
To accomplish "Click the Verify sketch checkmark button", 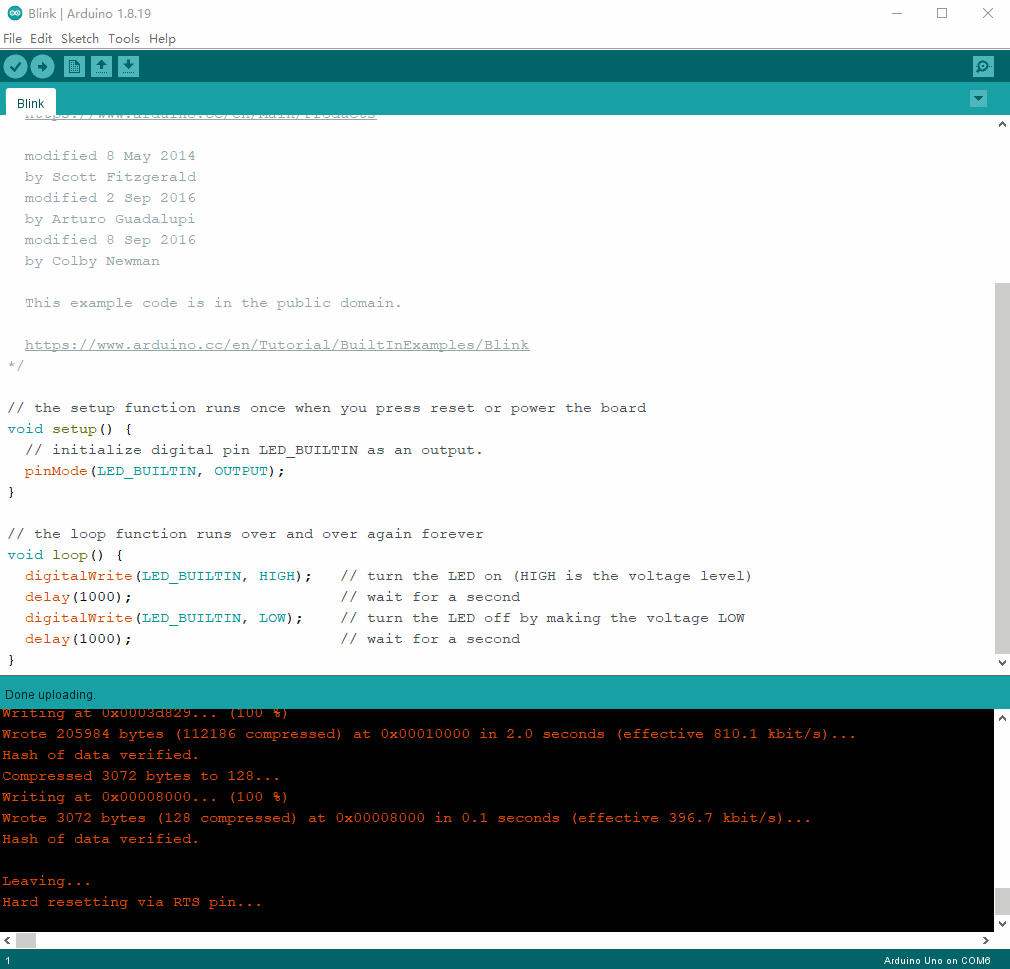I will tap(15, 66).
